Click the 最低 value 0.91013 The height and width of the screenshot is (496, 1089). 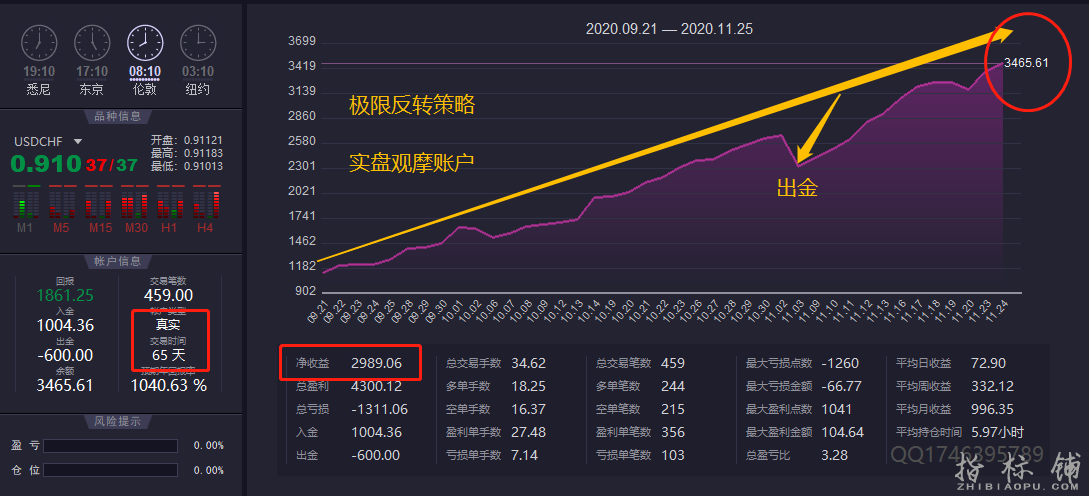[x=203, y=167]
